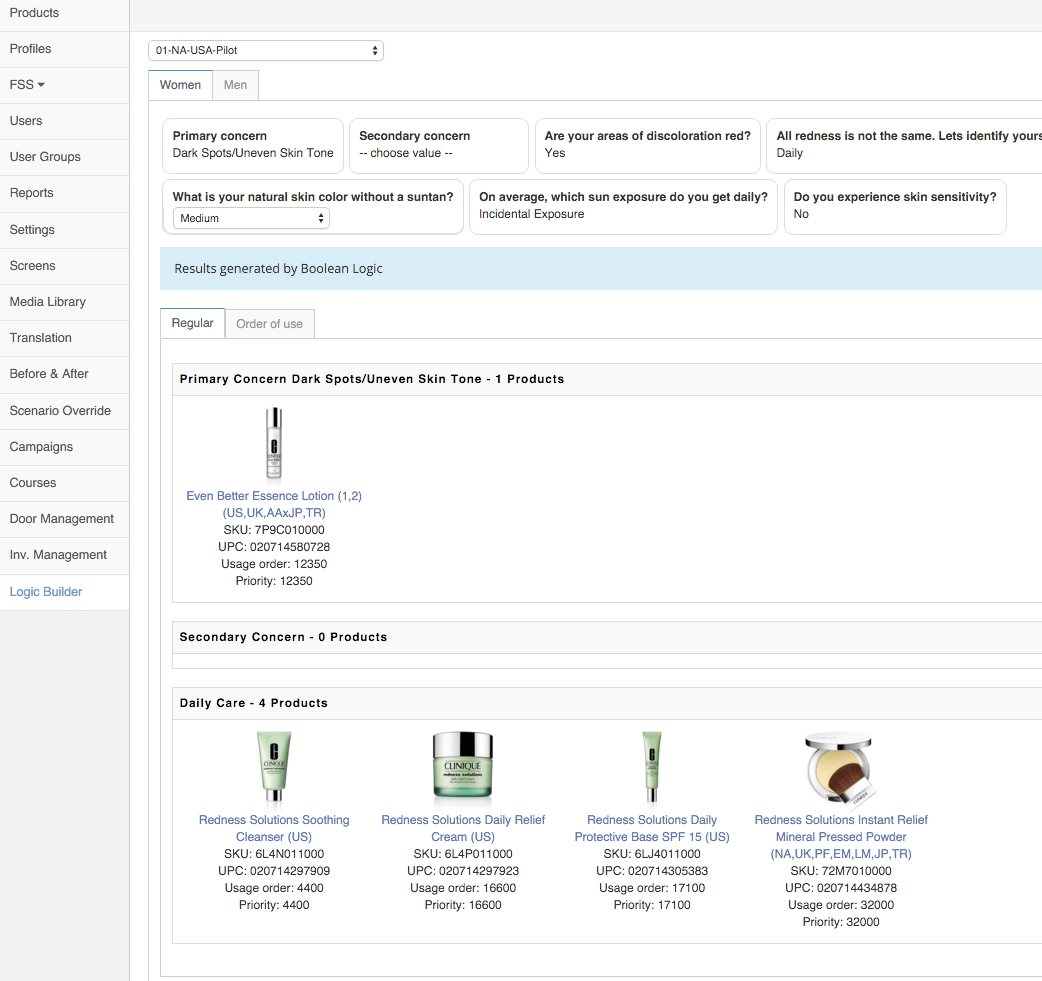Click the Daily Care - 4 Products header
Image resolution: width=1042 pixels, height=981 pixels.
pyautogui.click(x=607, y=703)
